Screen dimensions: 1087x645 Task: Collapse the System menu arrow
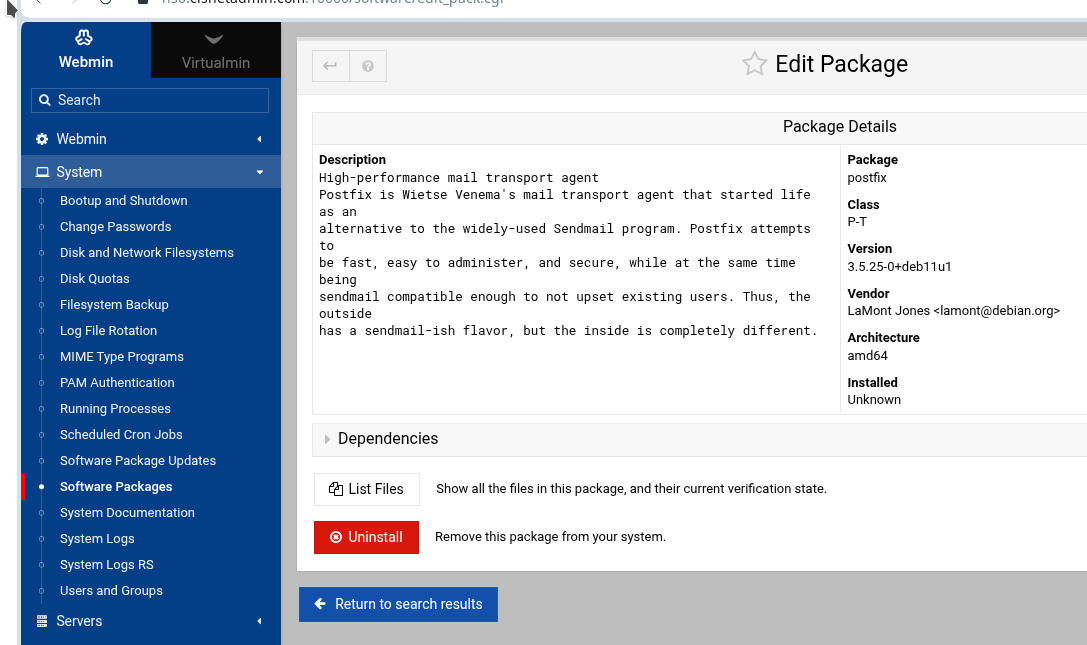click(x=260, y=172)
